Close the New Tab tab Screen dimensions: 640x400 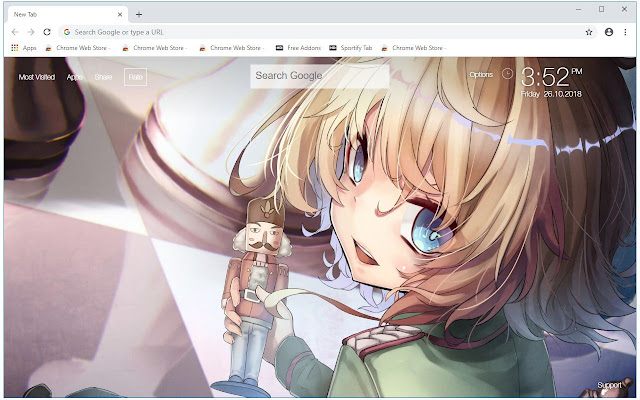click(x=120, y=14)
